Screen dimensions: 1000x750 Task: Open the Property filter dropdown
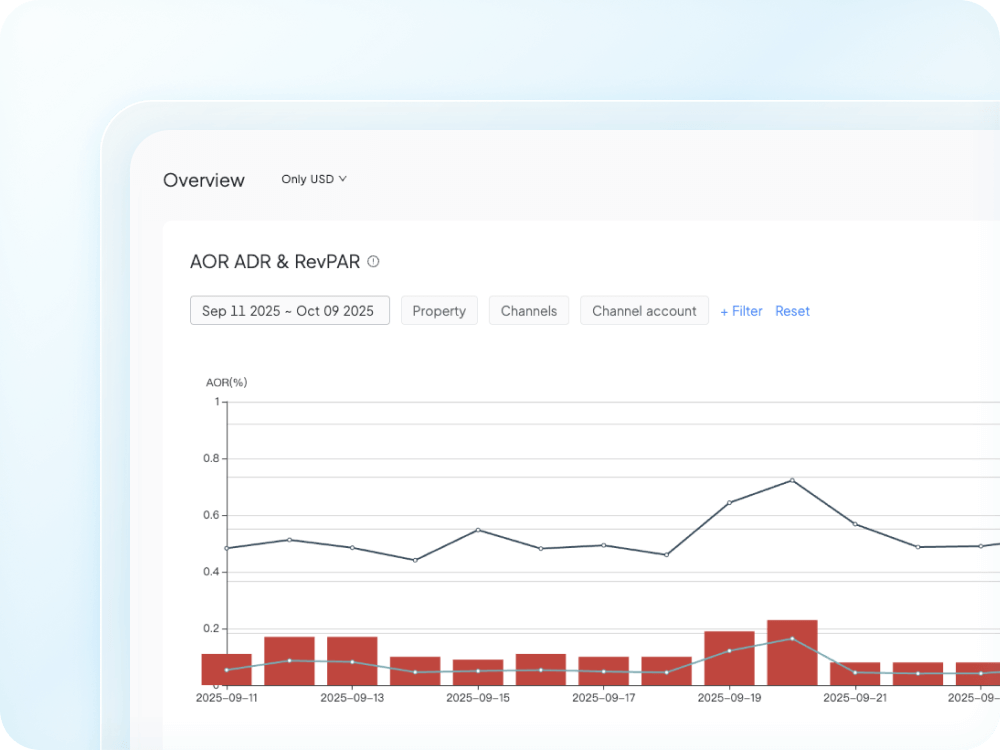tap(439, 311)
